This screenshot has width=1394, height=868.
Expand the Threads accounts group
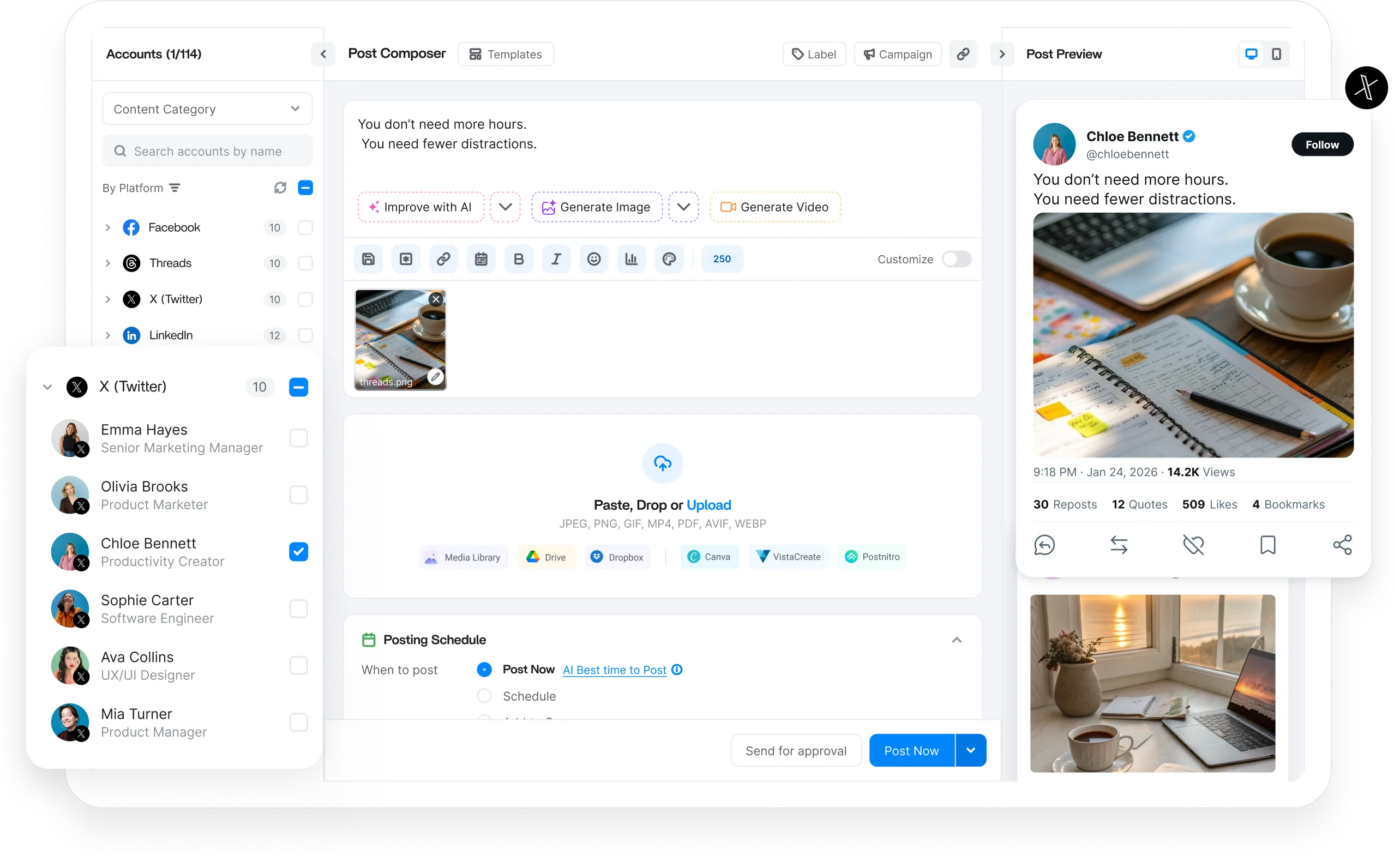coord(107,263)
